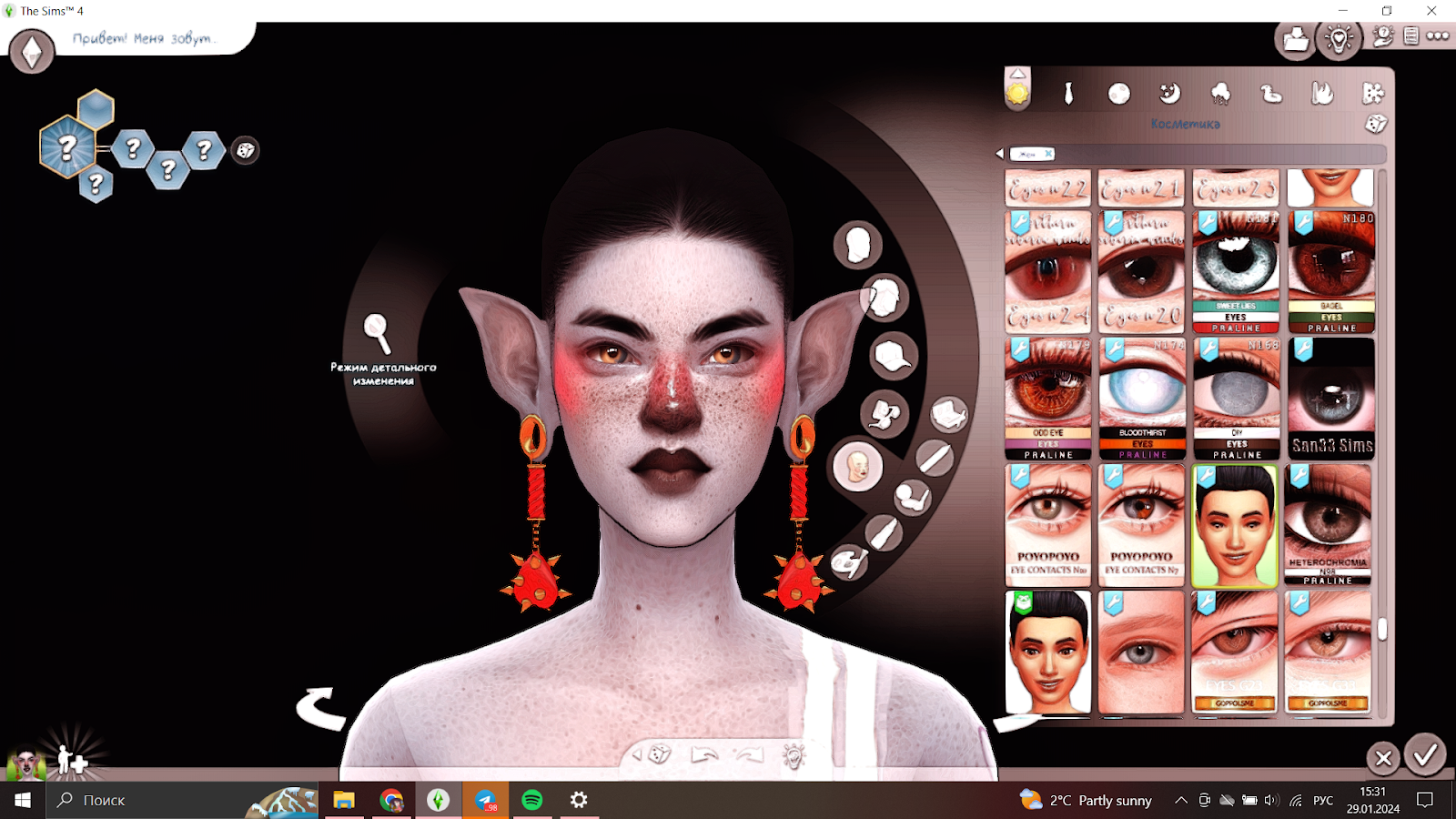This screenshot has width=1456, height=819.
Task: Open the hats category in radial menu
Action: coord(893,356)
